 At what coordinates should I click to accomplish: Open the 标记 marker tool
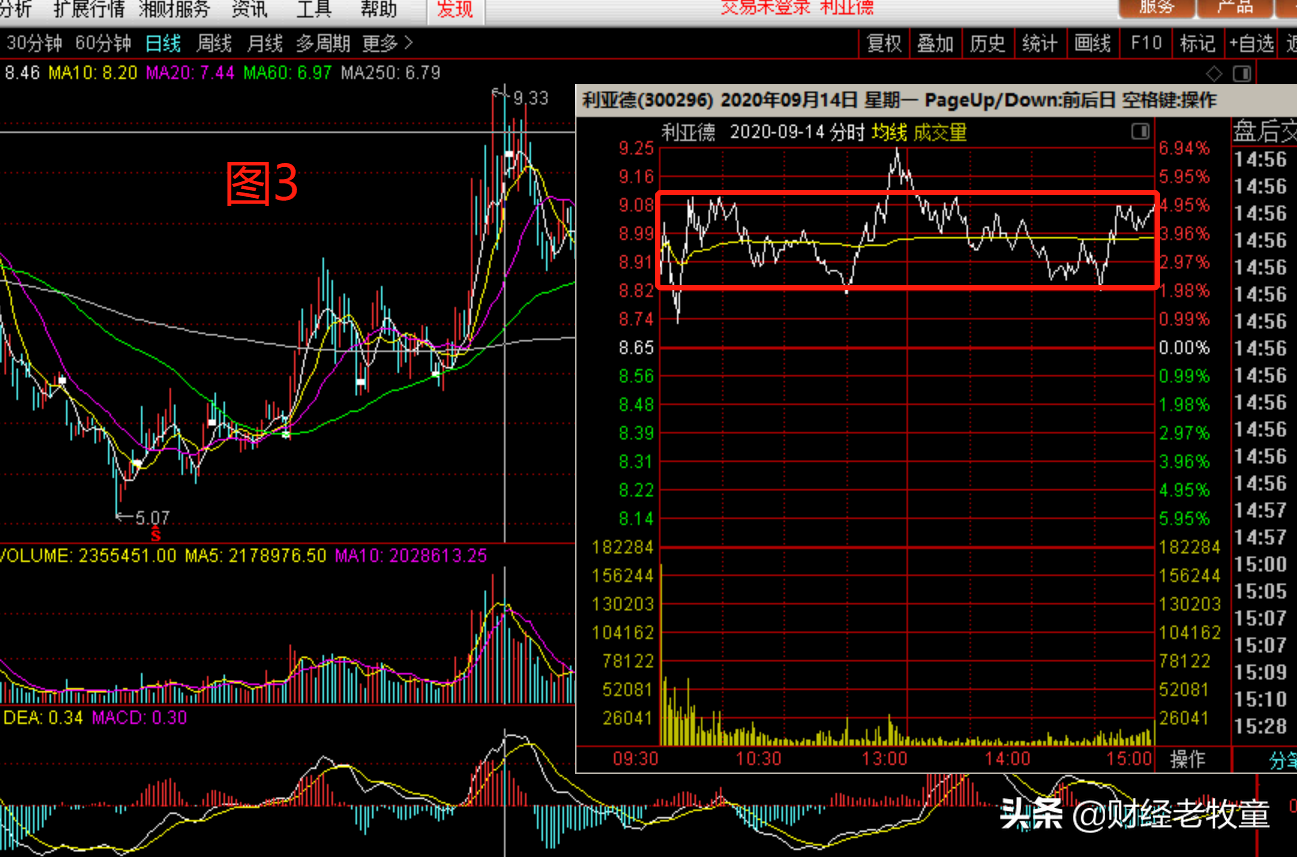(x=1197, y=43)
